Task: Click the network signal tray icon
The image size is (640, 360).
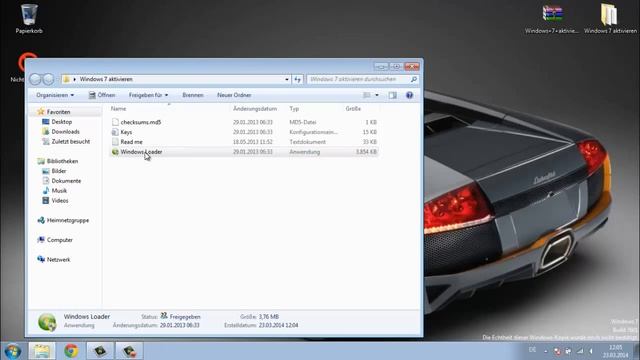Action: (x=580, y=351)
